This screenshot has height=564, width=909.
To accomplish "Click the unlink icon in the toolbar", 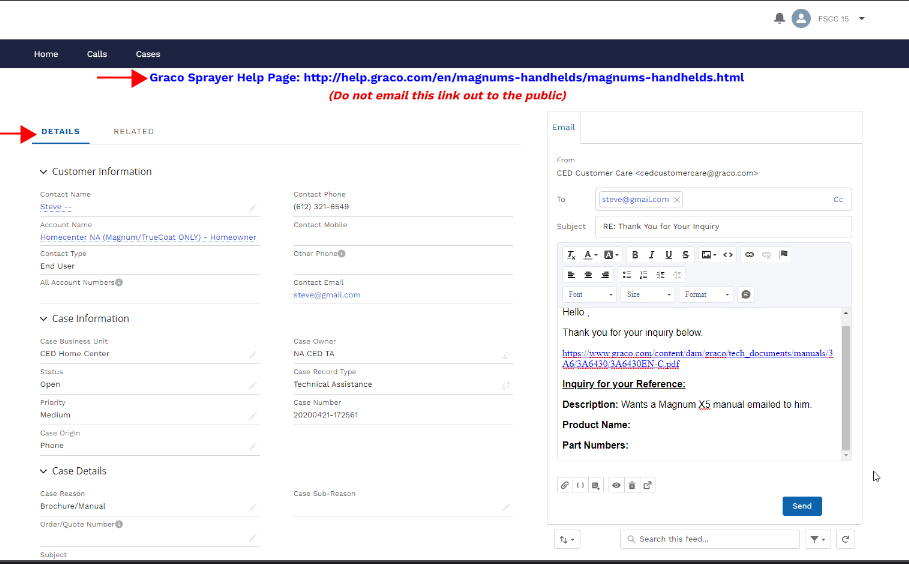I will click(766, 255).
